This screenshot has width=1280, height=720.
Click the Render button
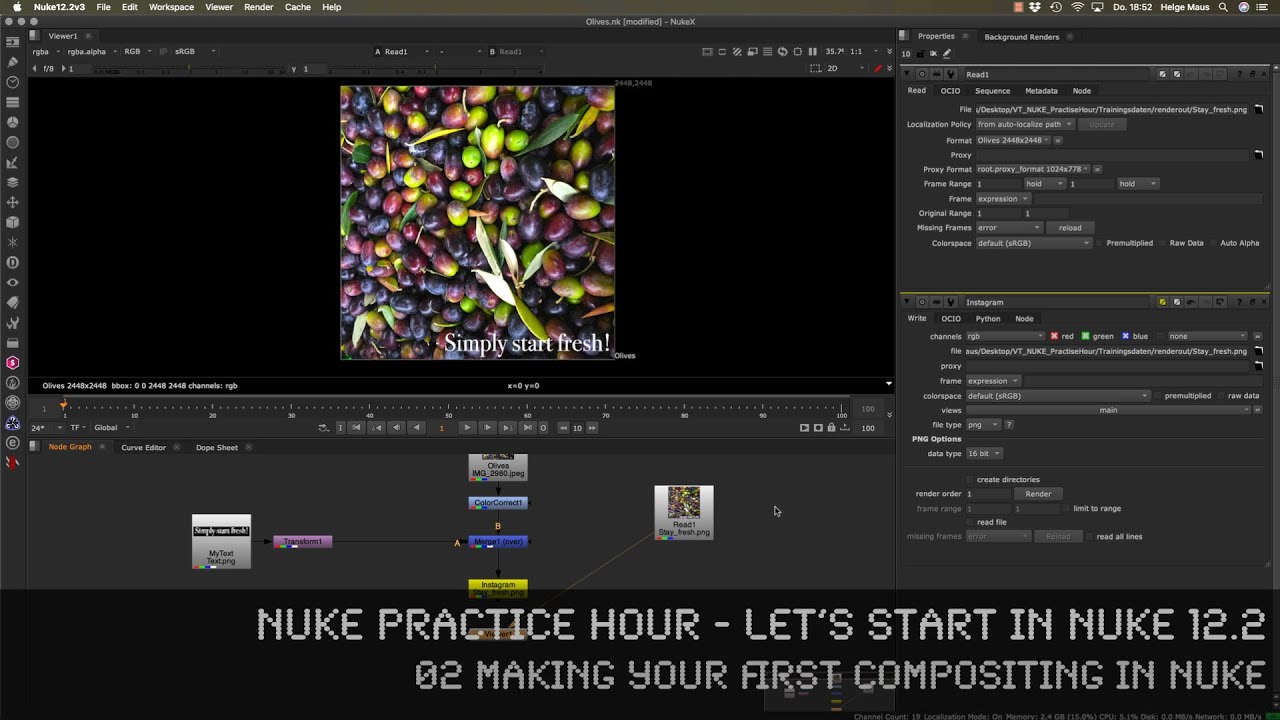[x=1038, y=494]
